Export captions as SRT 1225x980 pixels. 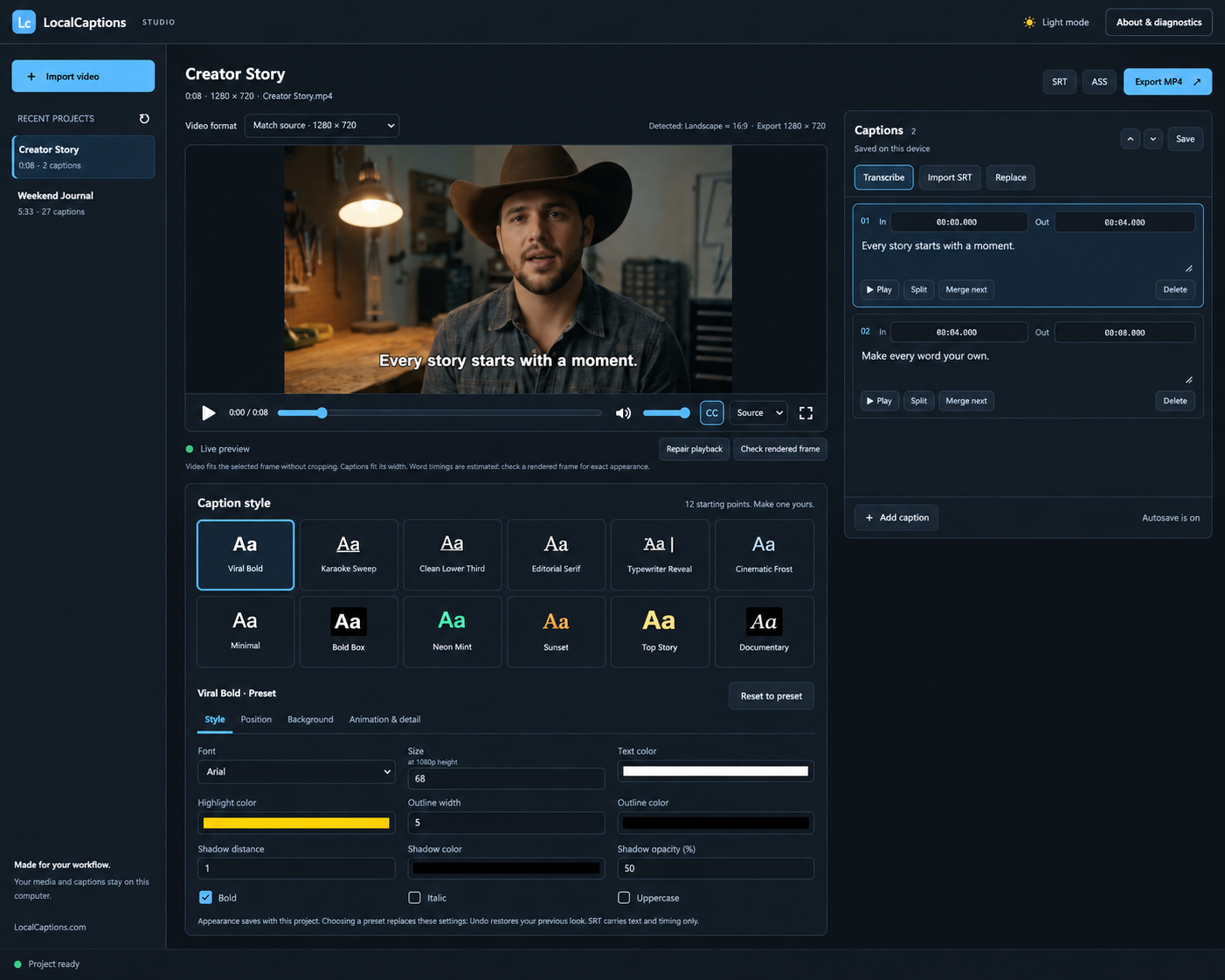point(1059,81)
